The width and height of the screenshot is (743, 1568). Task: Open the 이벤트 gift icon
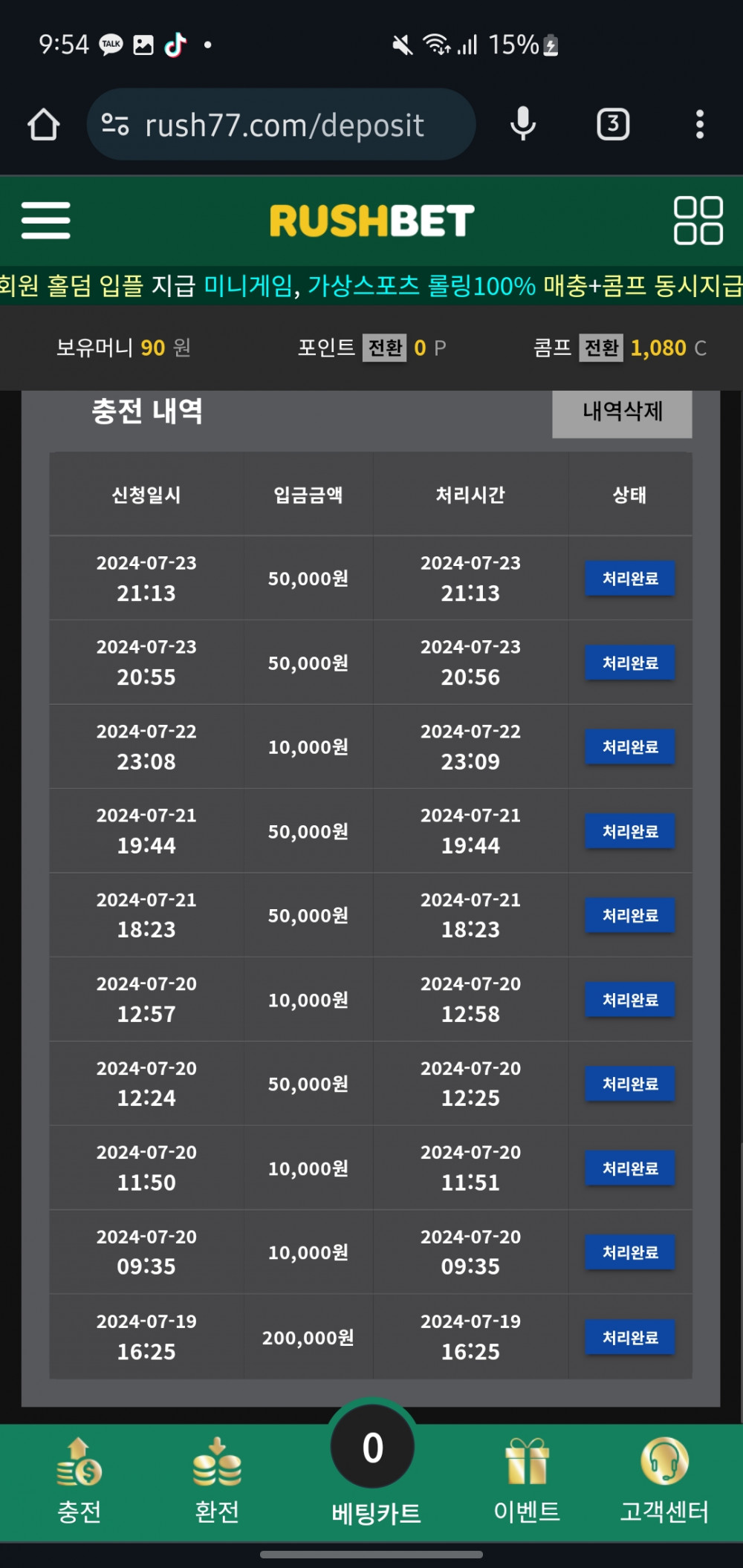click(527, 1481)
